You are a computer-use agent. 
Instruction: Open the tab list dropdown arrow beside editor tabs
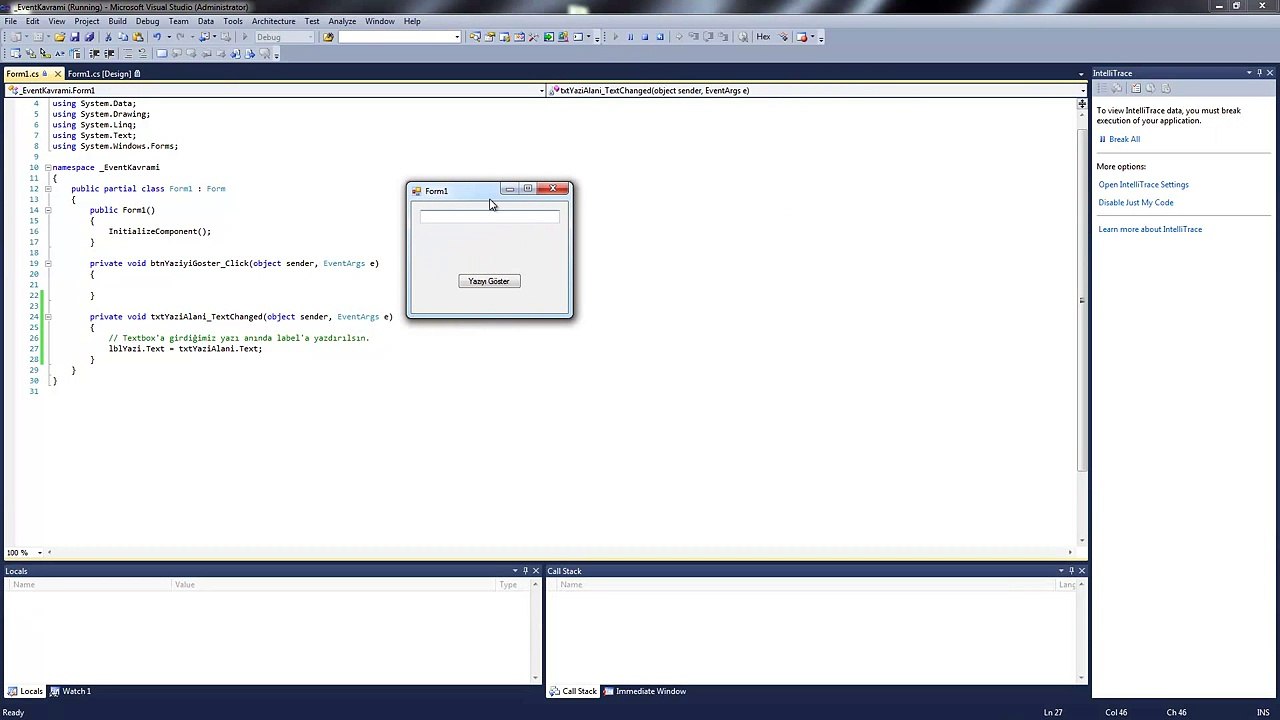[x=1081, y=74]
